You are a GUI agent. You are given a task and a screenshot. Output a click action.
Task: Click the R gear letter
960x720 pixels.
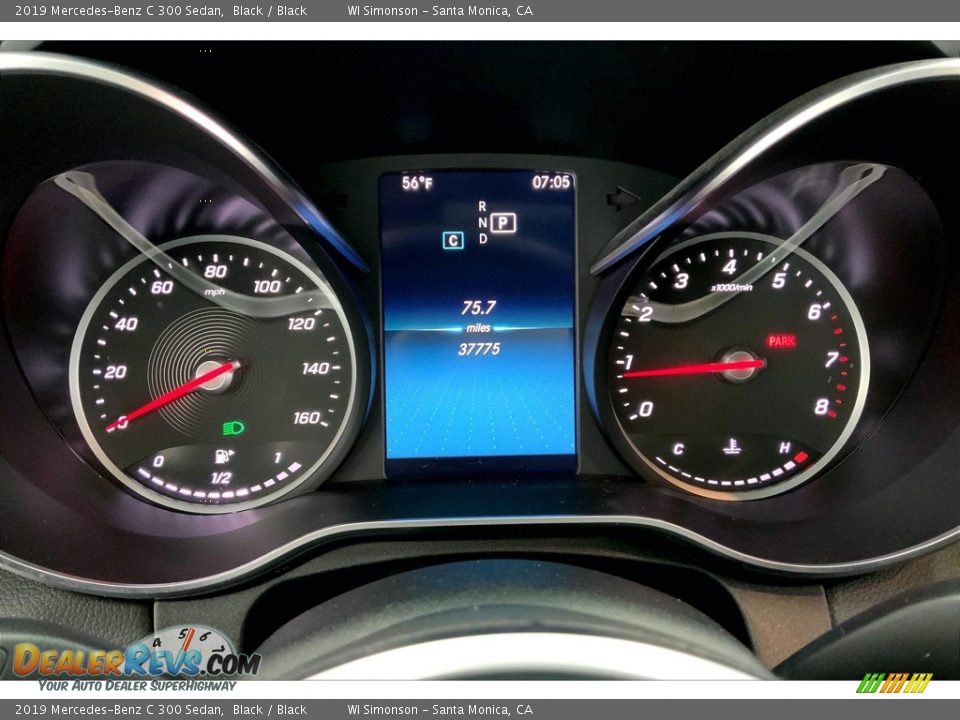point(482,206)
